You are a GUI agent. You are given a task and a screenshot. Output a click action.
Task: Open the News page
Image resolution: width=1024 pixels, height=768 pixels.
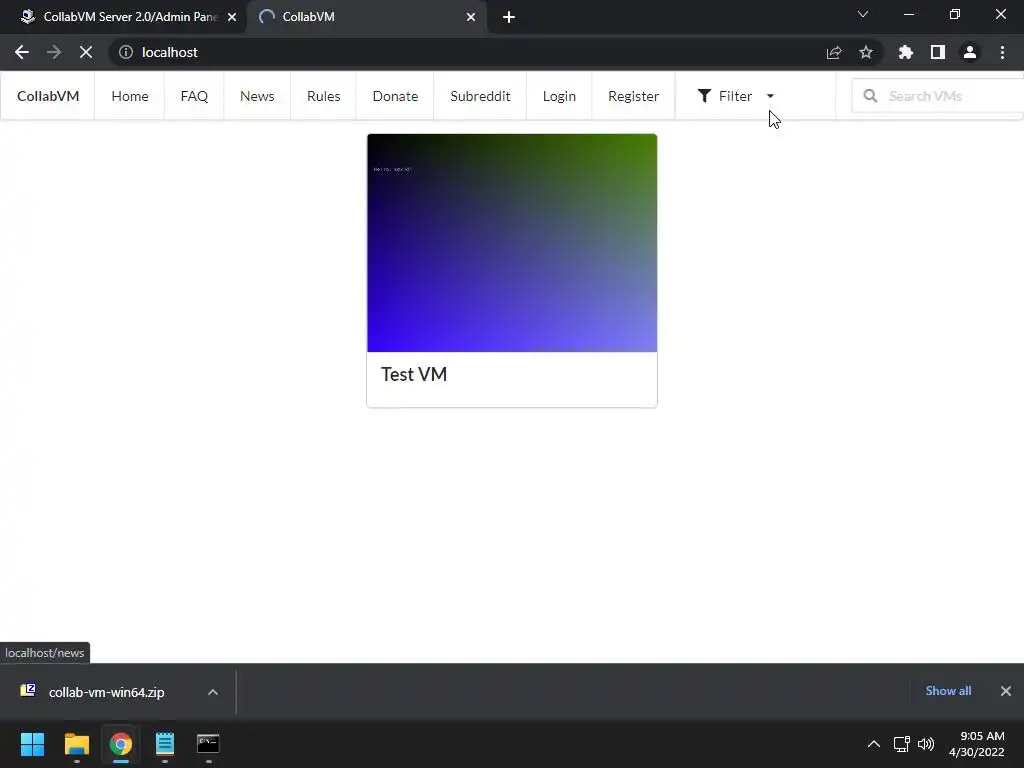click(x=257, y=96)
